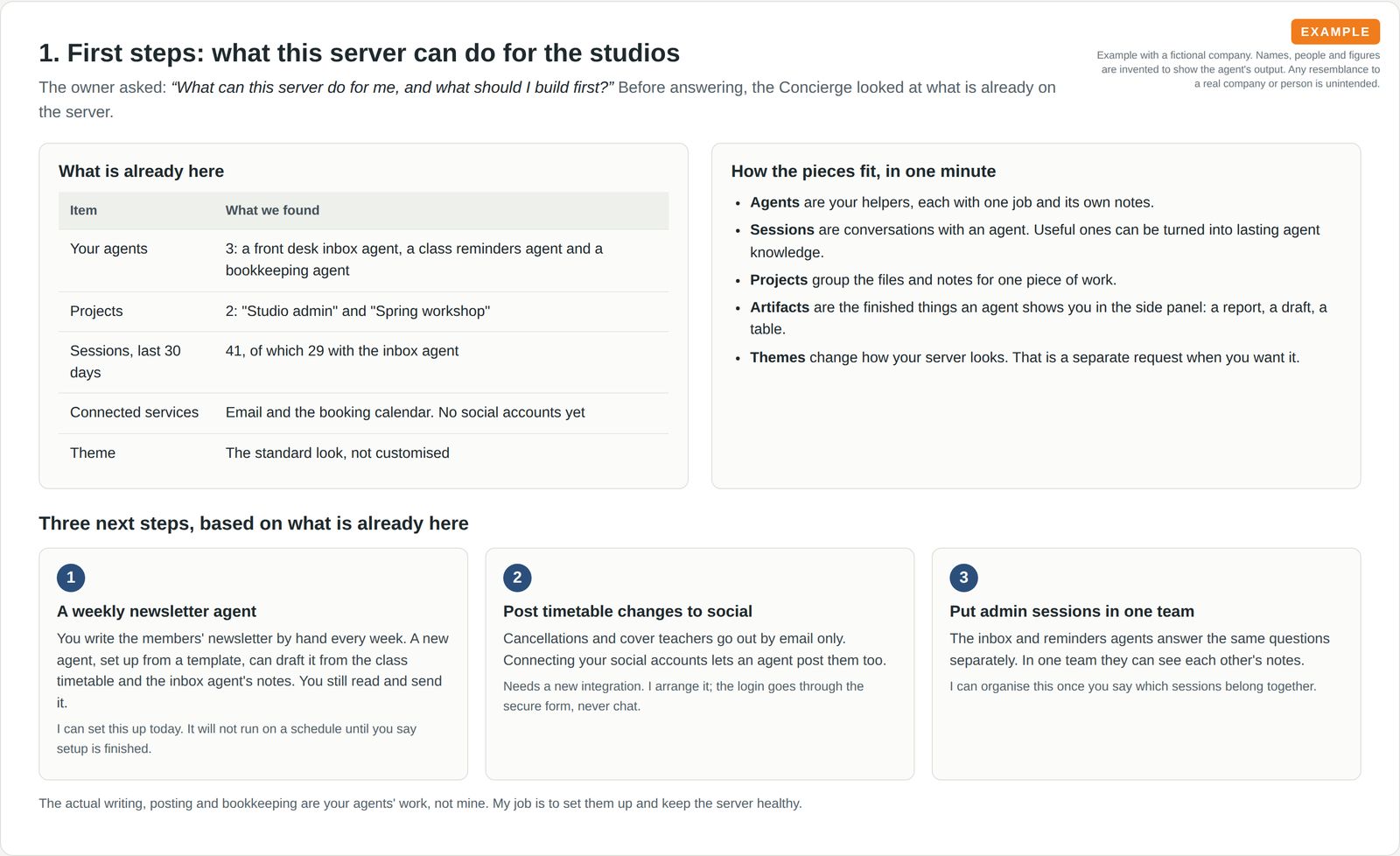Select the 'Projects' row label in table

96,311
